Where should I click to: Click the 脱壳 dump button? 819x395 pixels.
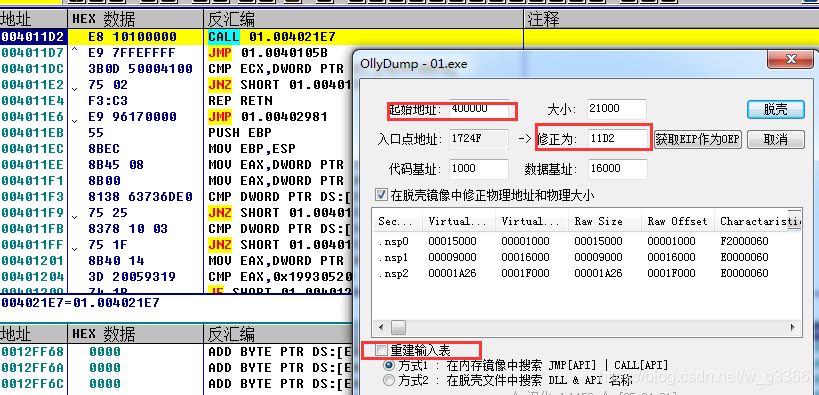[x=775, y=110]
